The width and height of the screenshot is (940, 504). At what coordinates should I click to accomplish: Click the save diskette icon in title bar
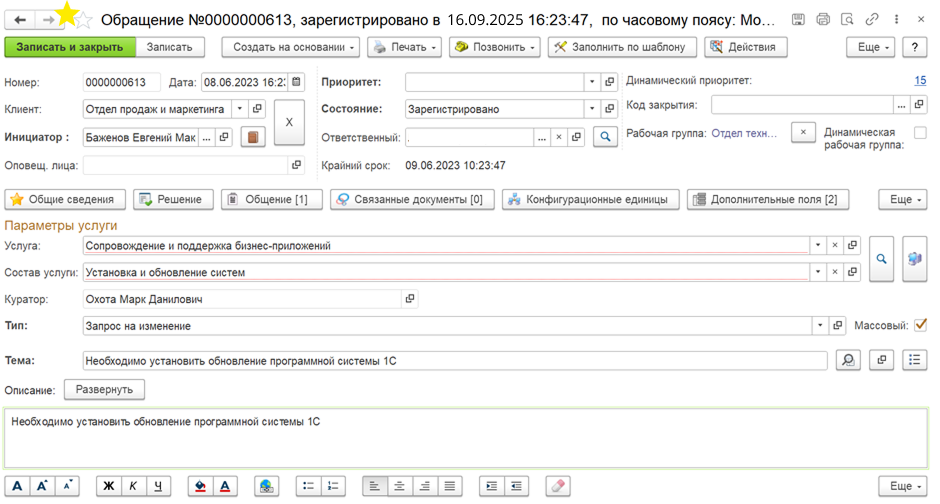[798, 20]
